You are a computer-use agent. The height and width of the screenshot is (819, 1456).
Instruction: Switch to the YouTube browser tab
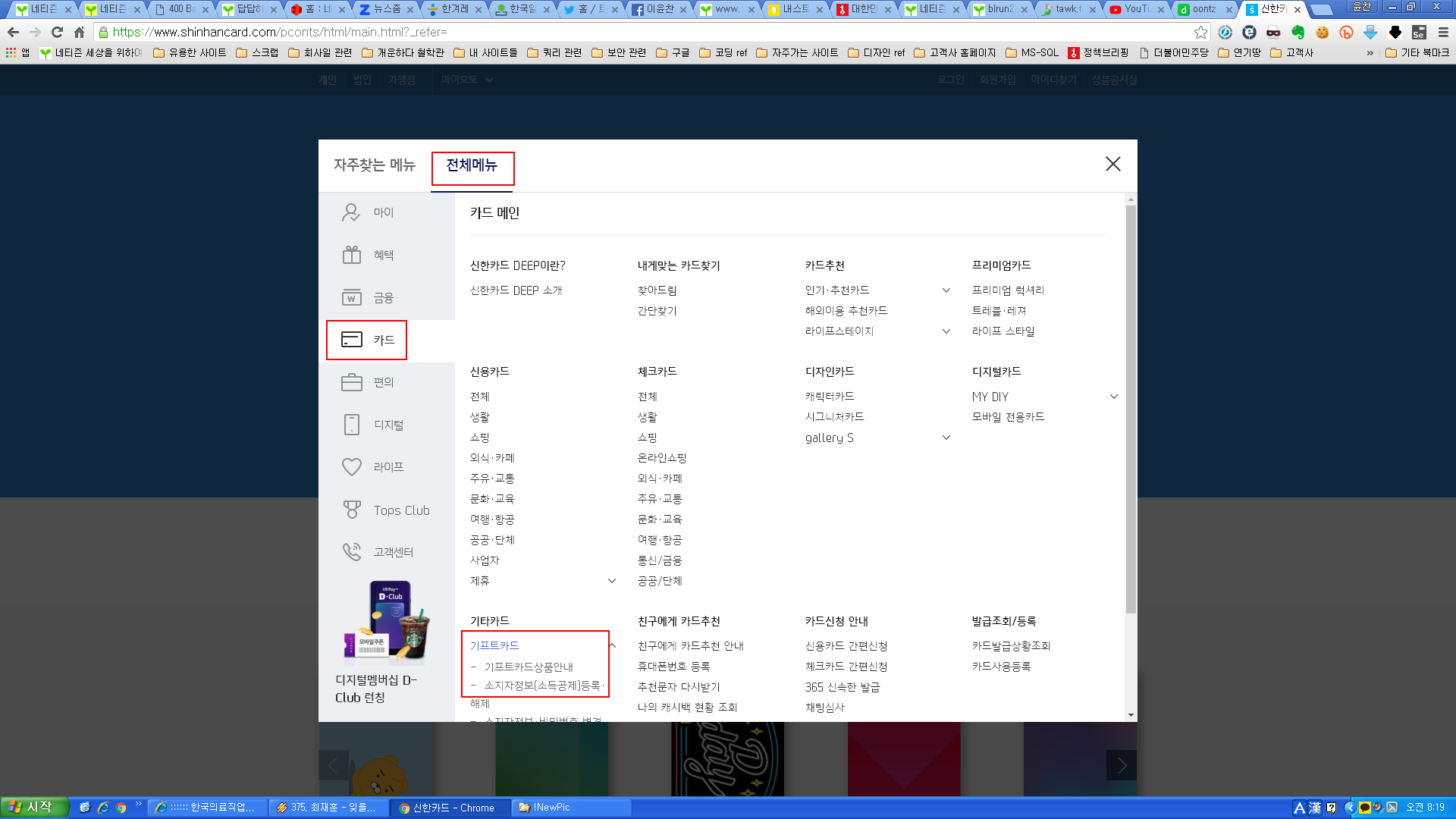point(1135,9)
